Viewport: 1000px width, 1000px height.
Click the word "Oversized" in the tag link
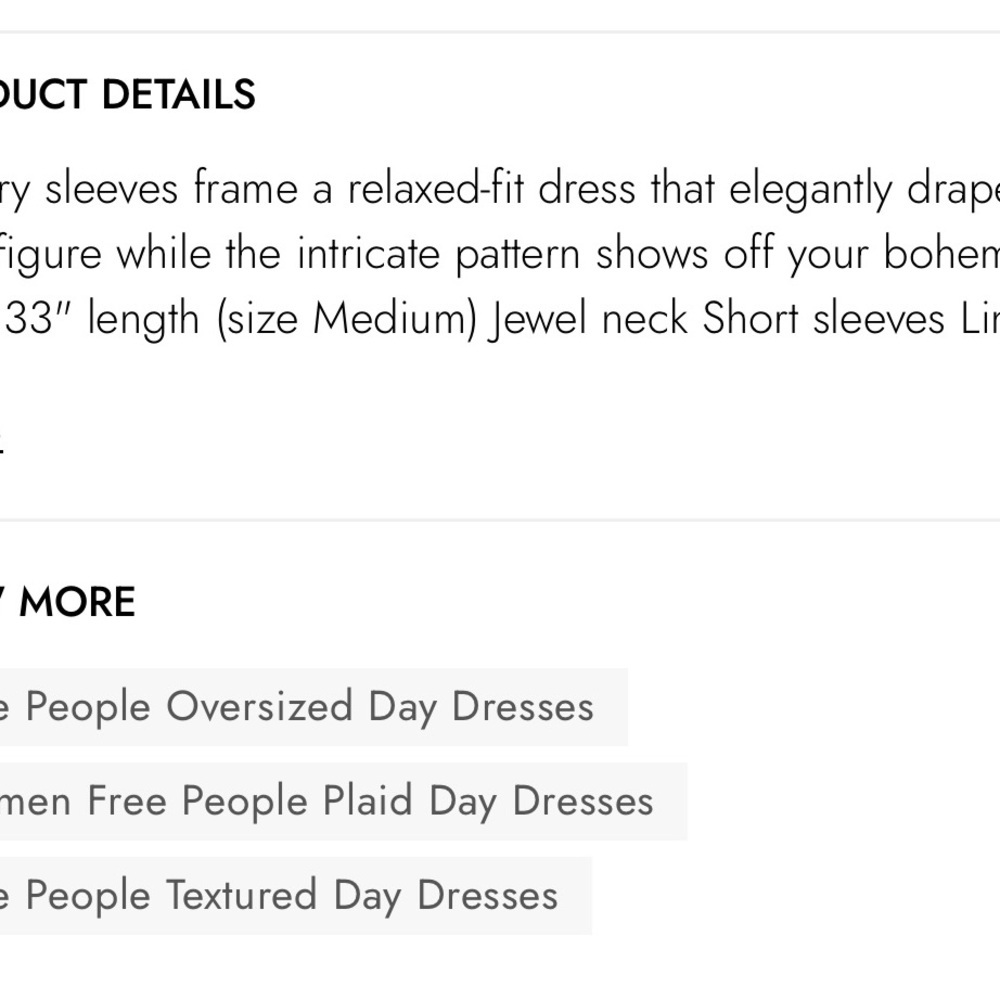[x=259, y=708]
